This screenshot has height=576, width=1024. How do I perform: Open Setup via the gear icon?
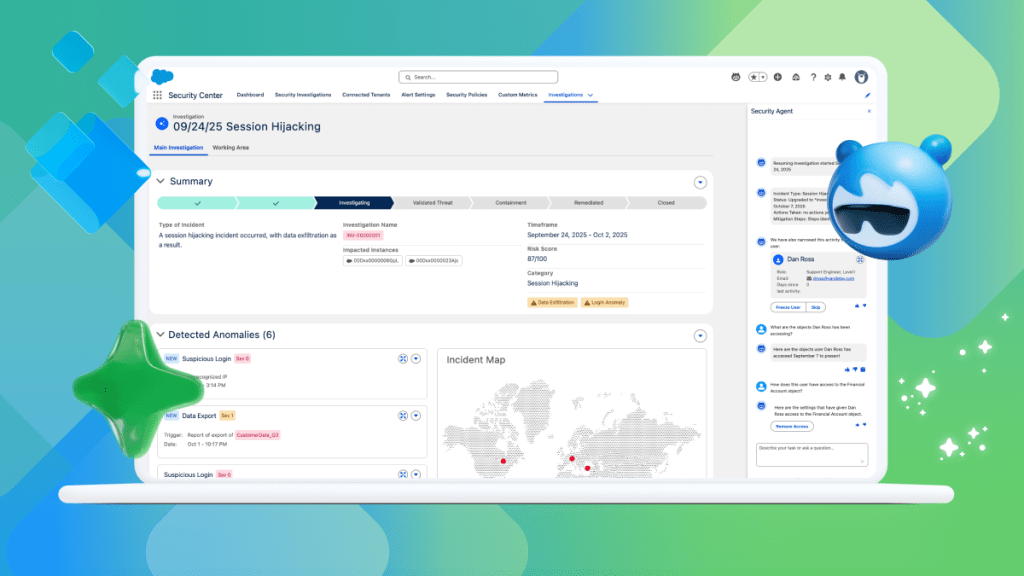point(828,76)
